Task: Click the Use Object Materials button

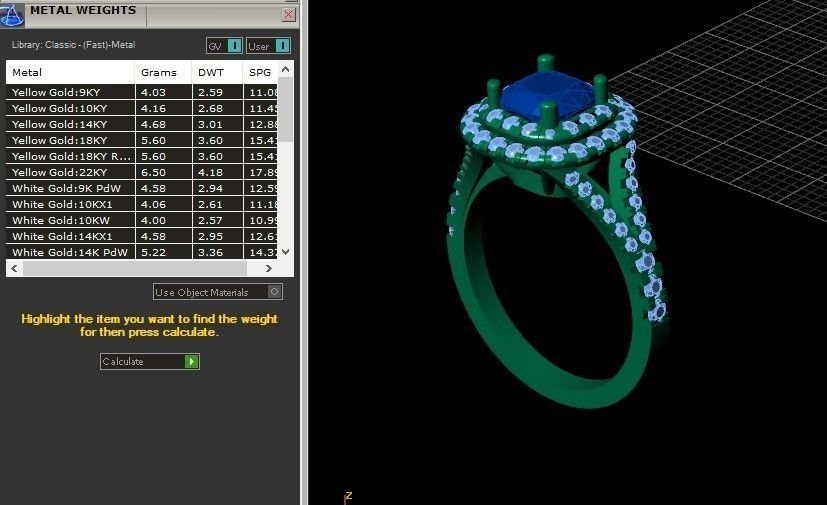Action: [x=218, y=292]
